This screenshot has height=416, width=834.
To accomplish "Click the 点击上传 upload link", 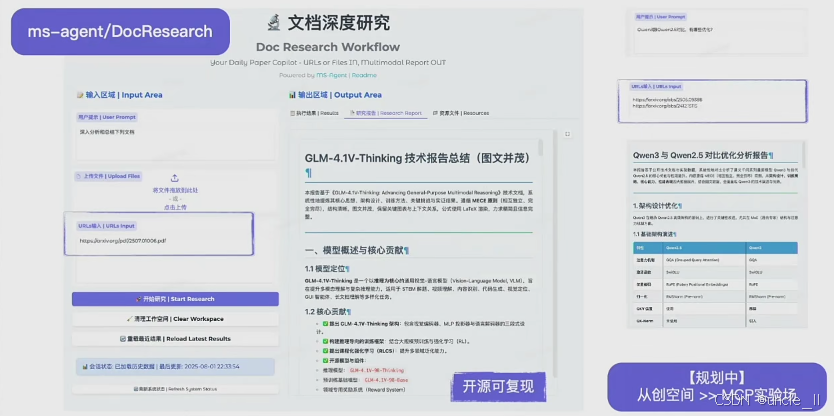I will (x=175, y=207).
